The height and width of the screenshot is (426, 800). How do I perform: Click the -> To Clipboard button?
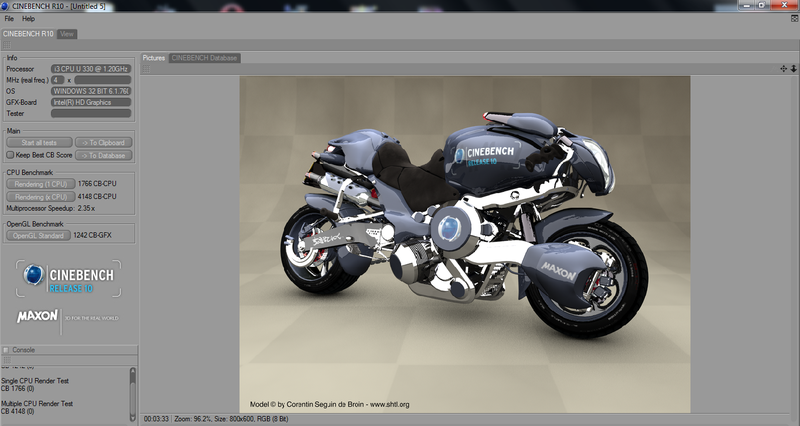(x=104, y=142)
